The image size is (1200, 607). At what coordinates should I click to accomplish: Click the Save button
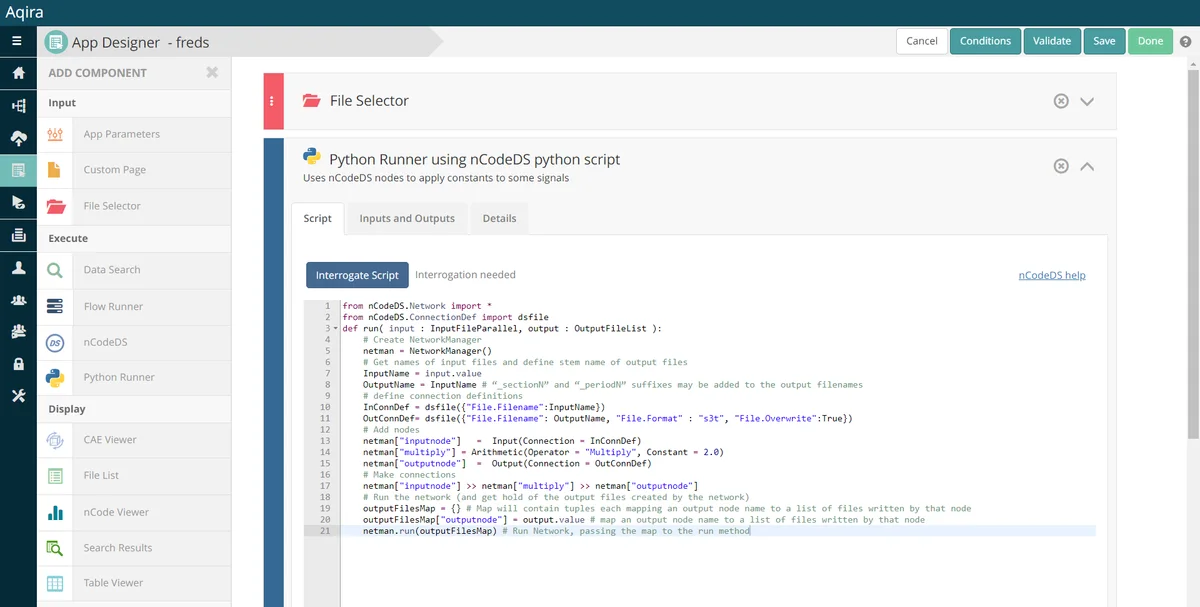[x=1104, y=41]
